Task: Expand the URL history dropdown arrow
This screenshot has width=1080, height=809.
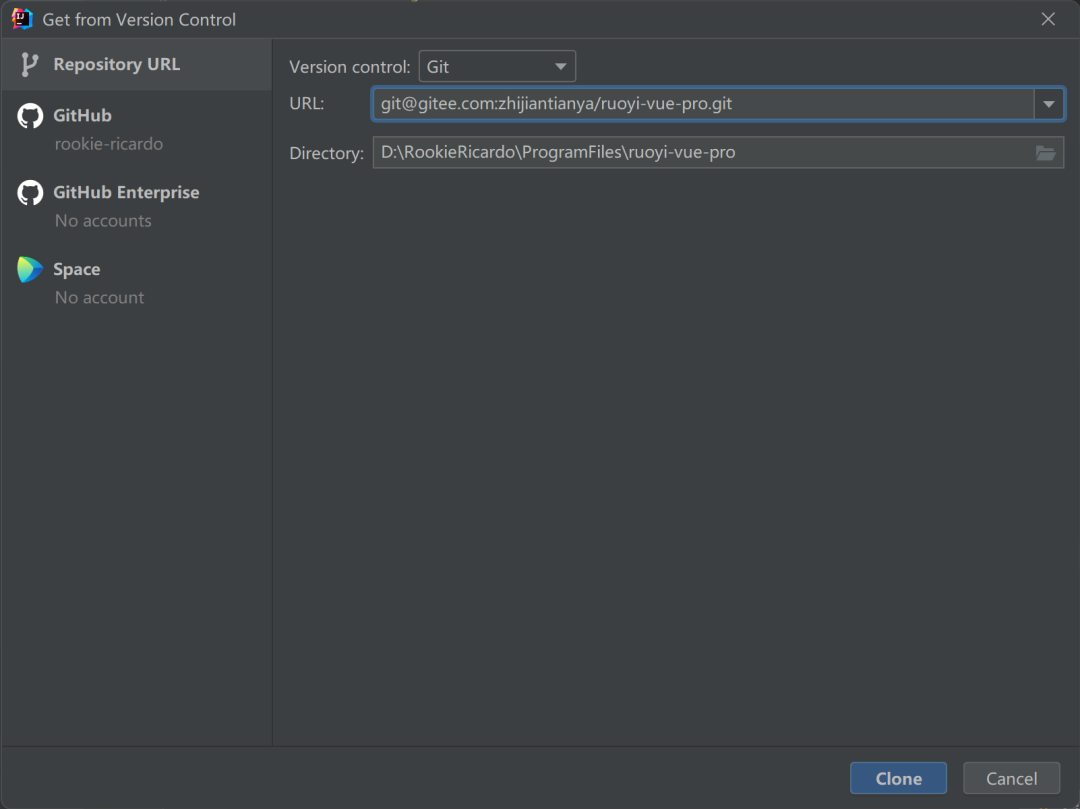Action: 1048,104
